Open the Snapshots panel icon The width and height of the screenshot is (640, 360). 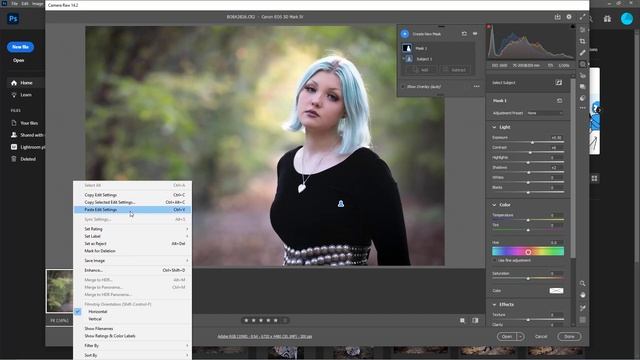coord(582,87)
